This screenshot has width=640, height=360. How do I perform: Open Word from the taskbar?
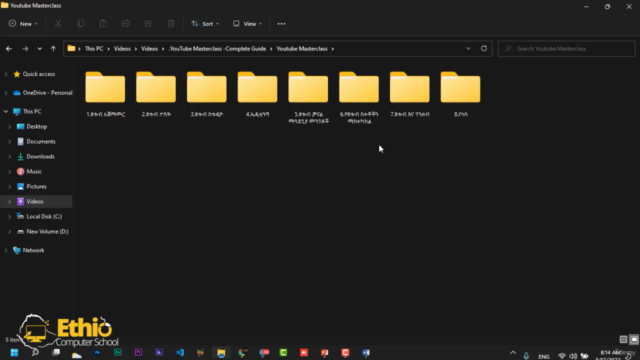click(366, 353)
